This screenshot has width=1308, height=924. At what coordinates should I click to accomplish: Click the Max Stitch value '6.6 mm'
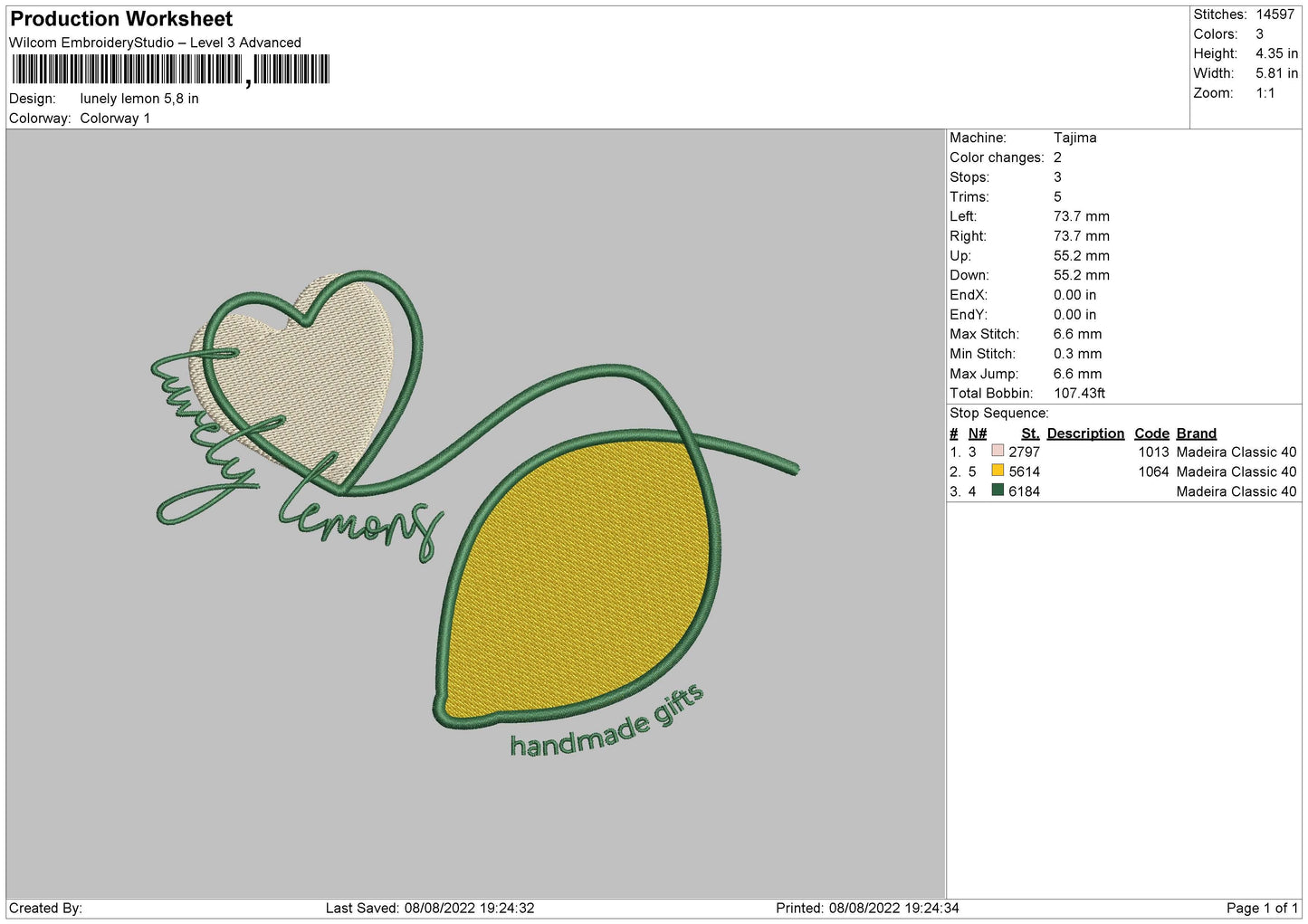1077,335
